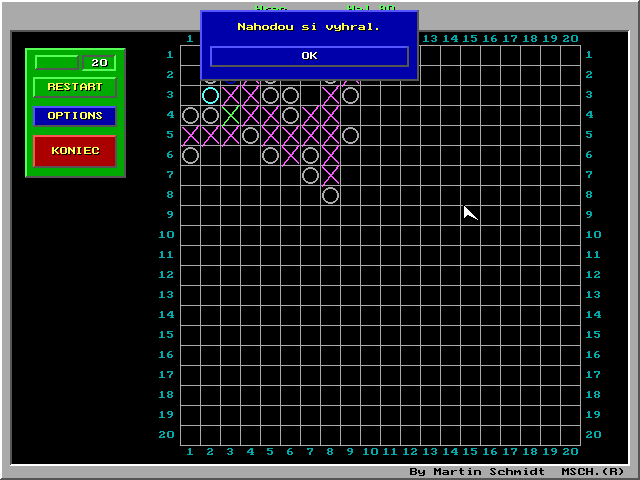Click the magenta X in row 7
The width and height of the screenshot is (640, 480).
point(330,175)
